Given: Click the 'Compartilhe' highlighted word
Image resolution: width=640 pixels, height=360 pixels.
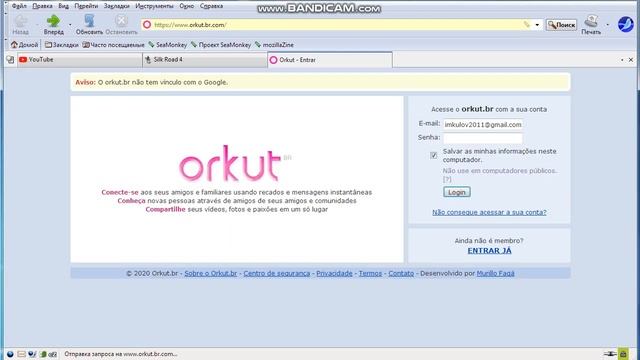Looking at the screenshot, I should pos(165,209).
